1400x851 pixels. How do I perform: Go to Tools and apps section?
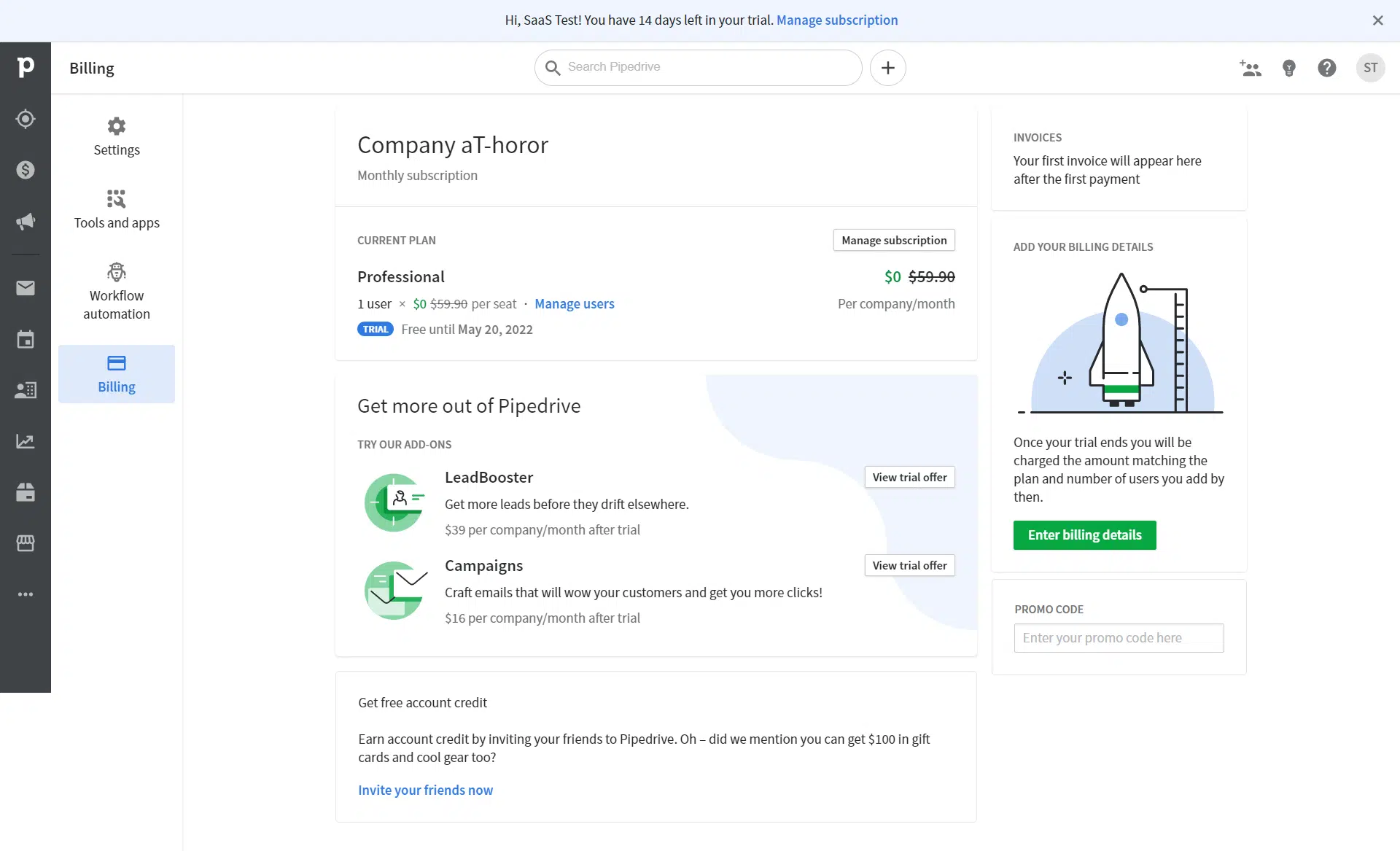tap(117, 210)
